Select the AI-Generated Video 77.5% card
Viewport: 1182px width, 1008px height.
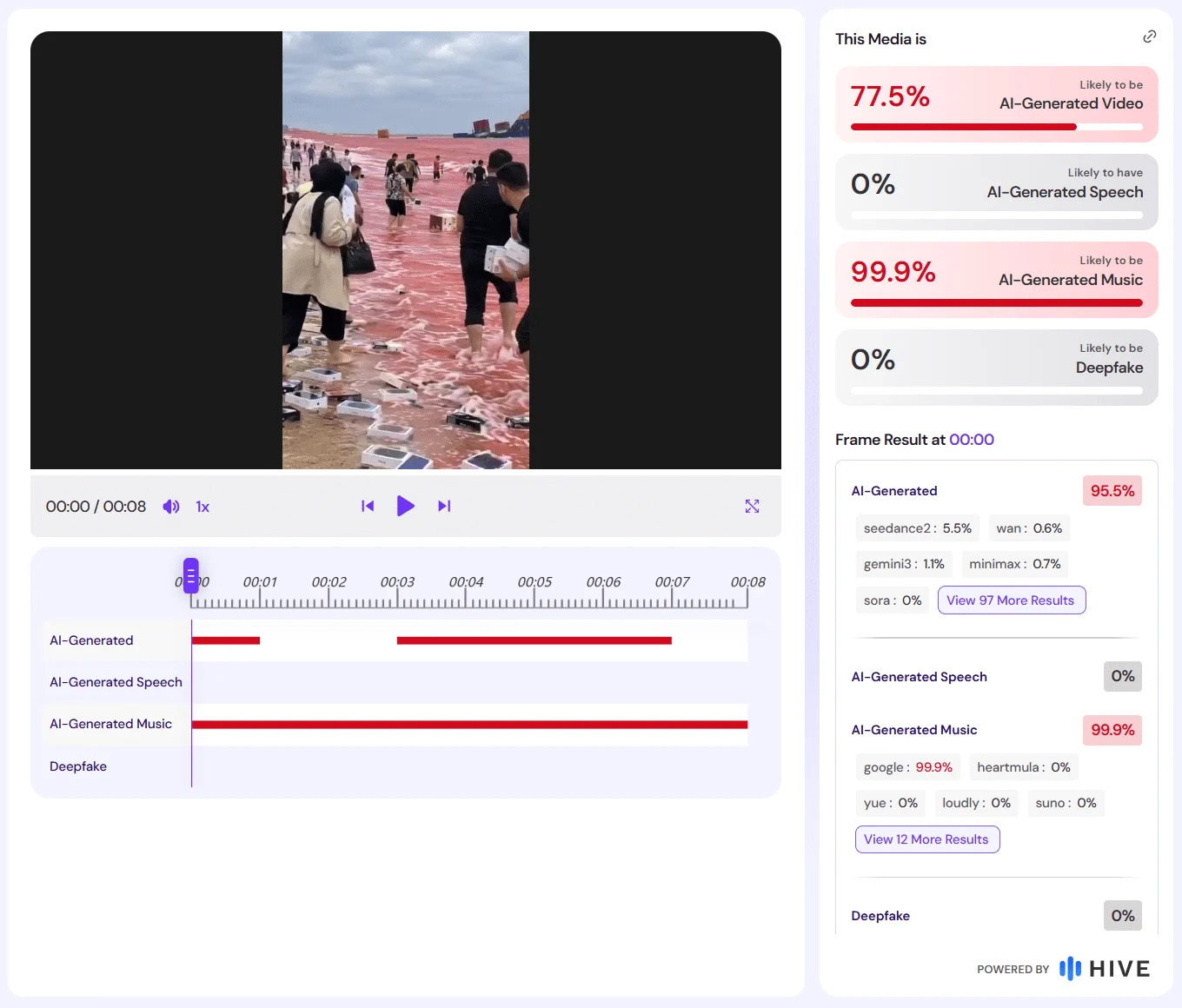[x=997, y=104]
